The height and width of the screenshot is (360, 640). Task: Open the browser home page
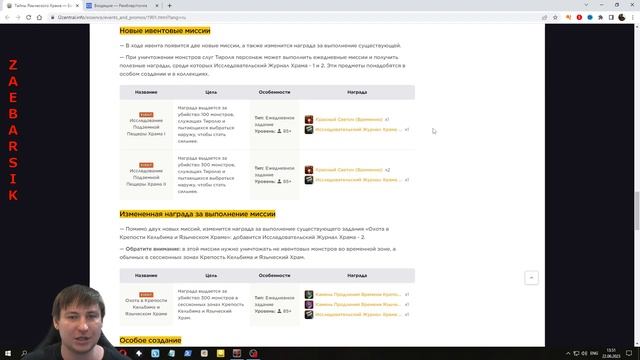(39, 18)
